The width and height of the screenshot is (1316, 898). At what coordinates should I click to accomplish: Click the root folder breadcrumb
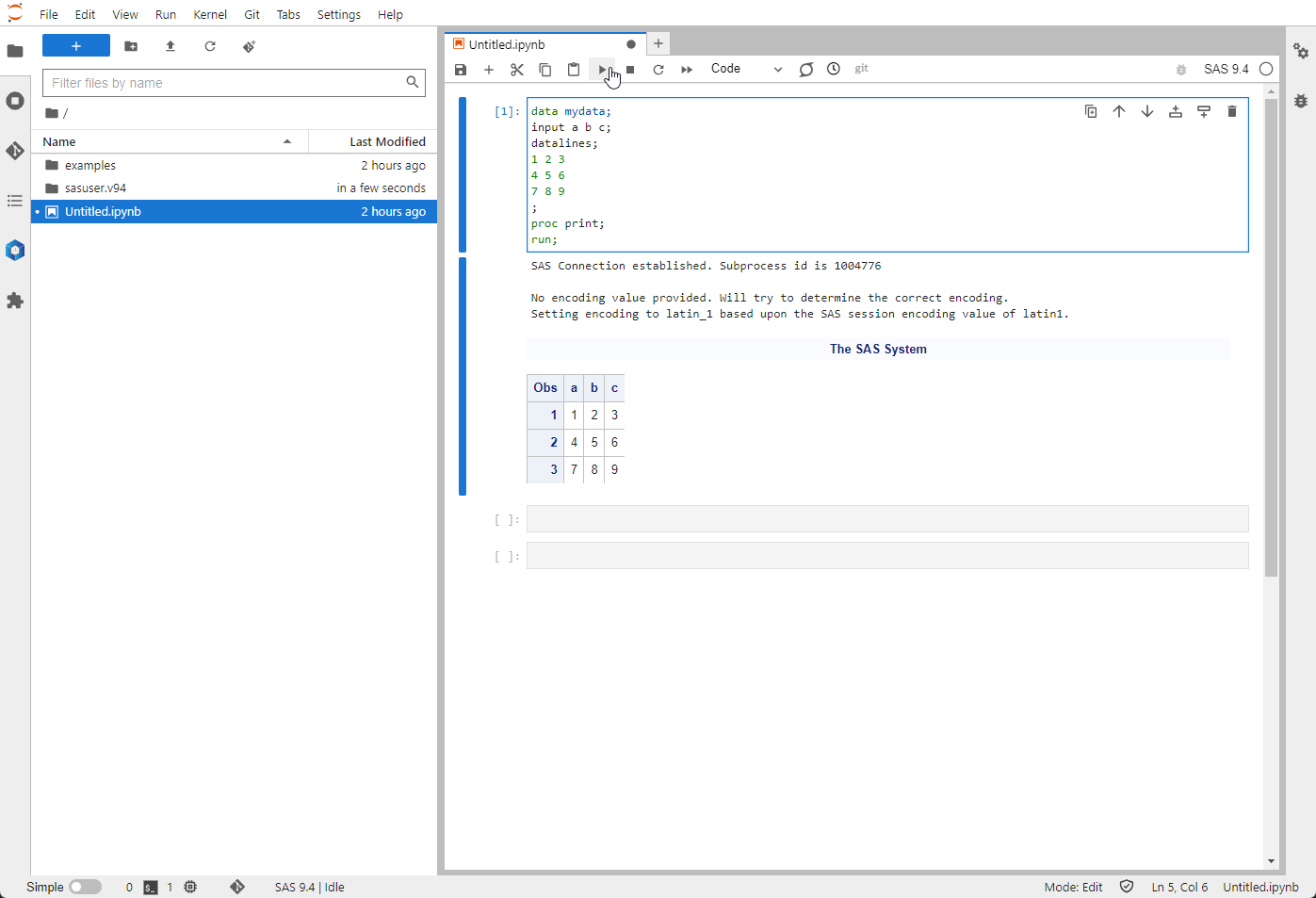pyautogui.click(x=52, y=113)
